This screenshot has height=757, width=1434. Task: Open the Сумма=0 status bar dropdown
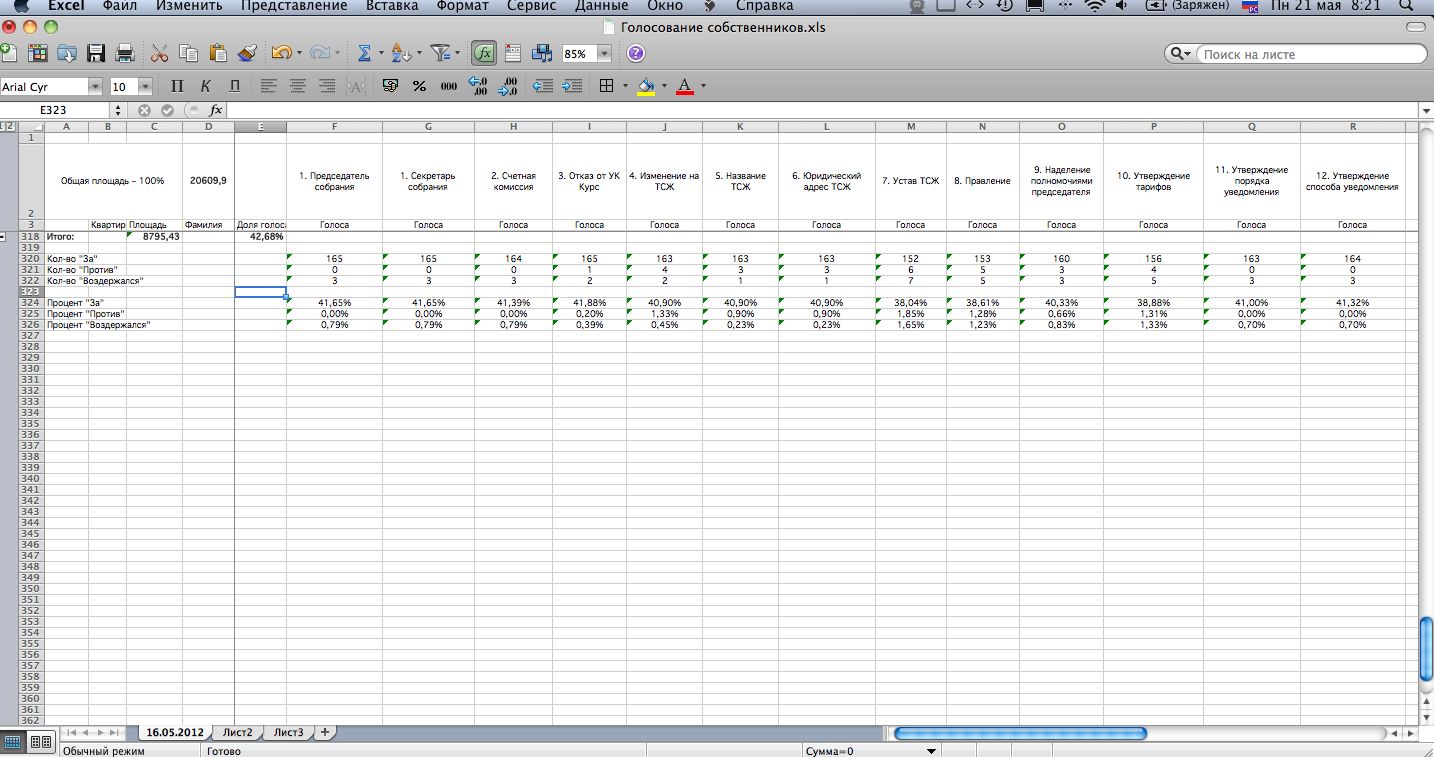[932, 751]
